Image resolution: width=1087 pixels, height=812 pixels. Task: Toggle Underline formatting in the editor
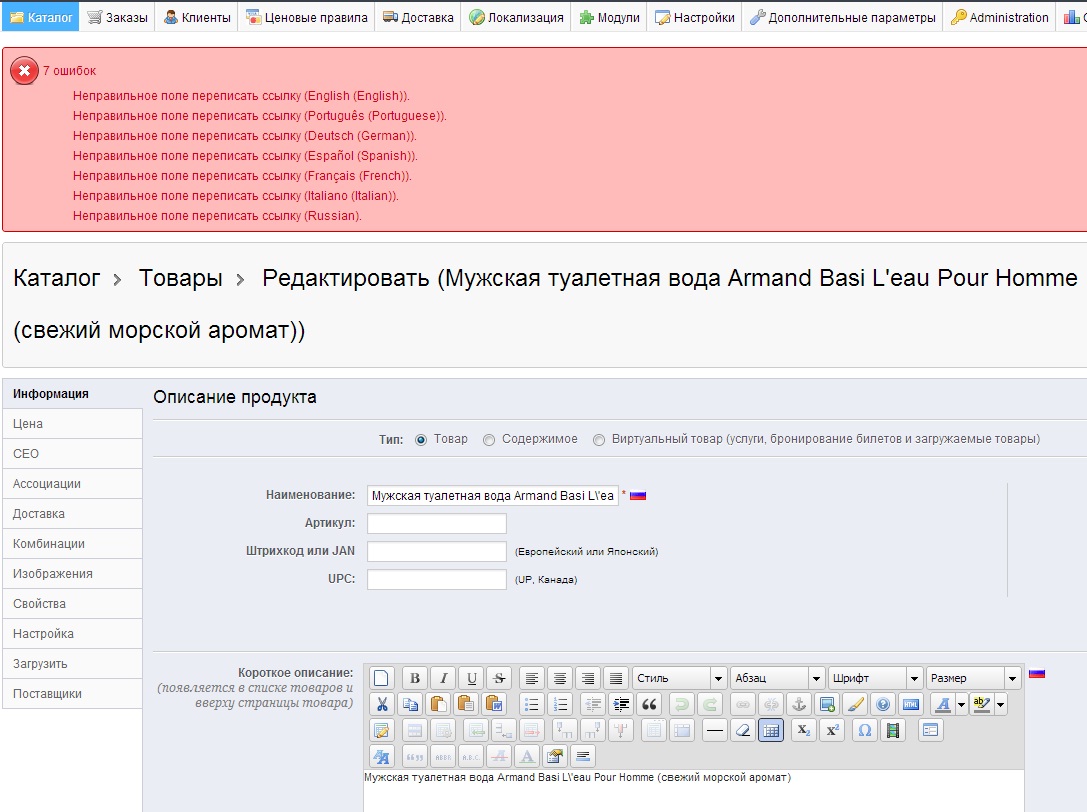point(471,678)
